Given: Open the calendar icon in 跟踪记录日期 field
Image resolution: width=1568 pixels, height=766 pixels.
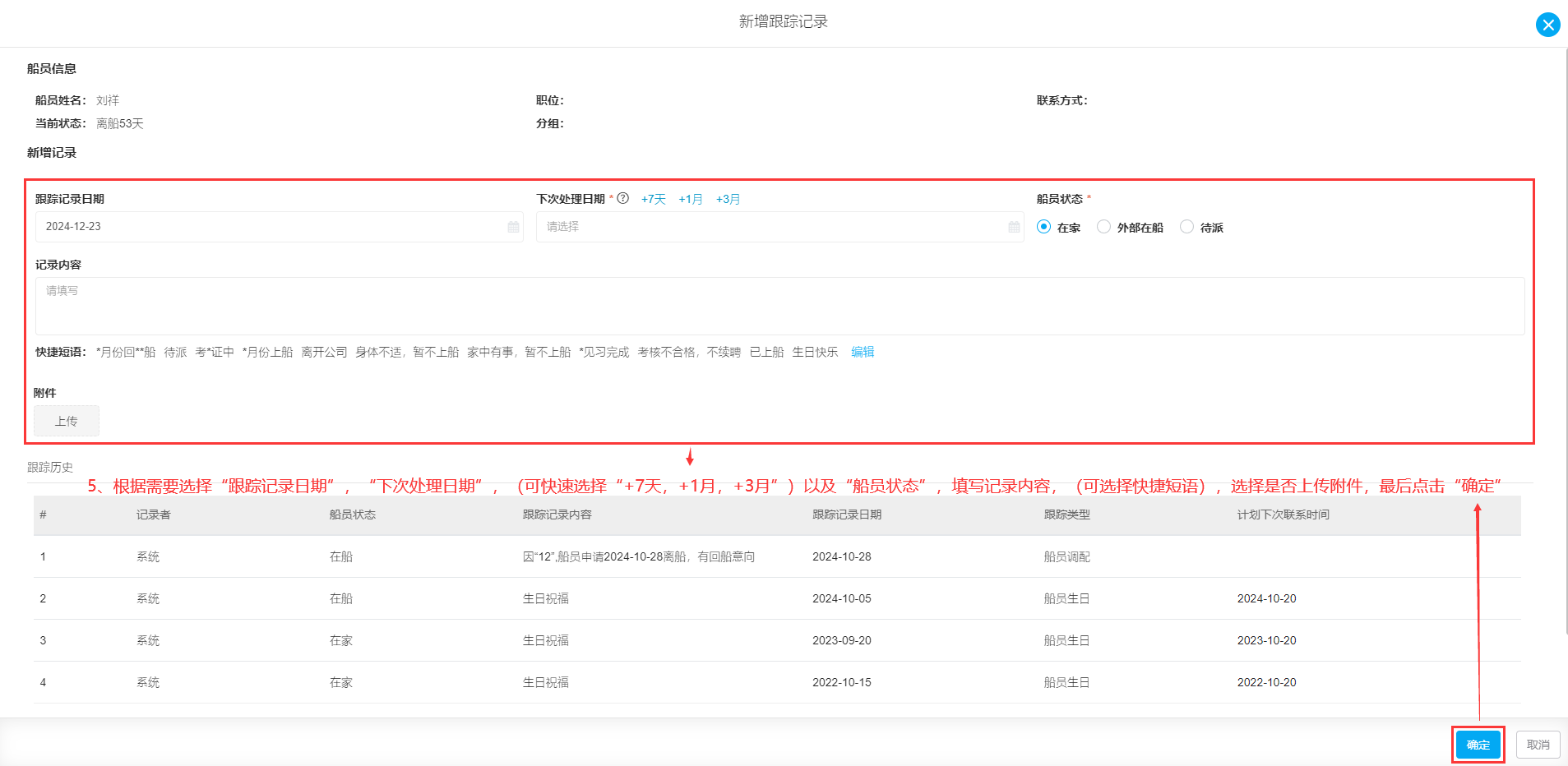Looking at the screenshot, I should tap(513, 227).
